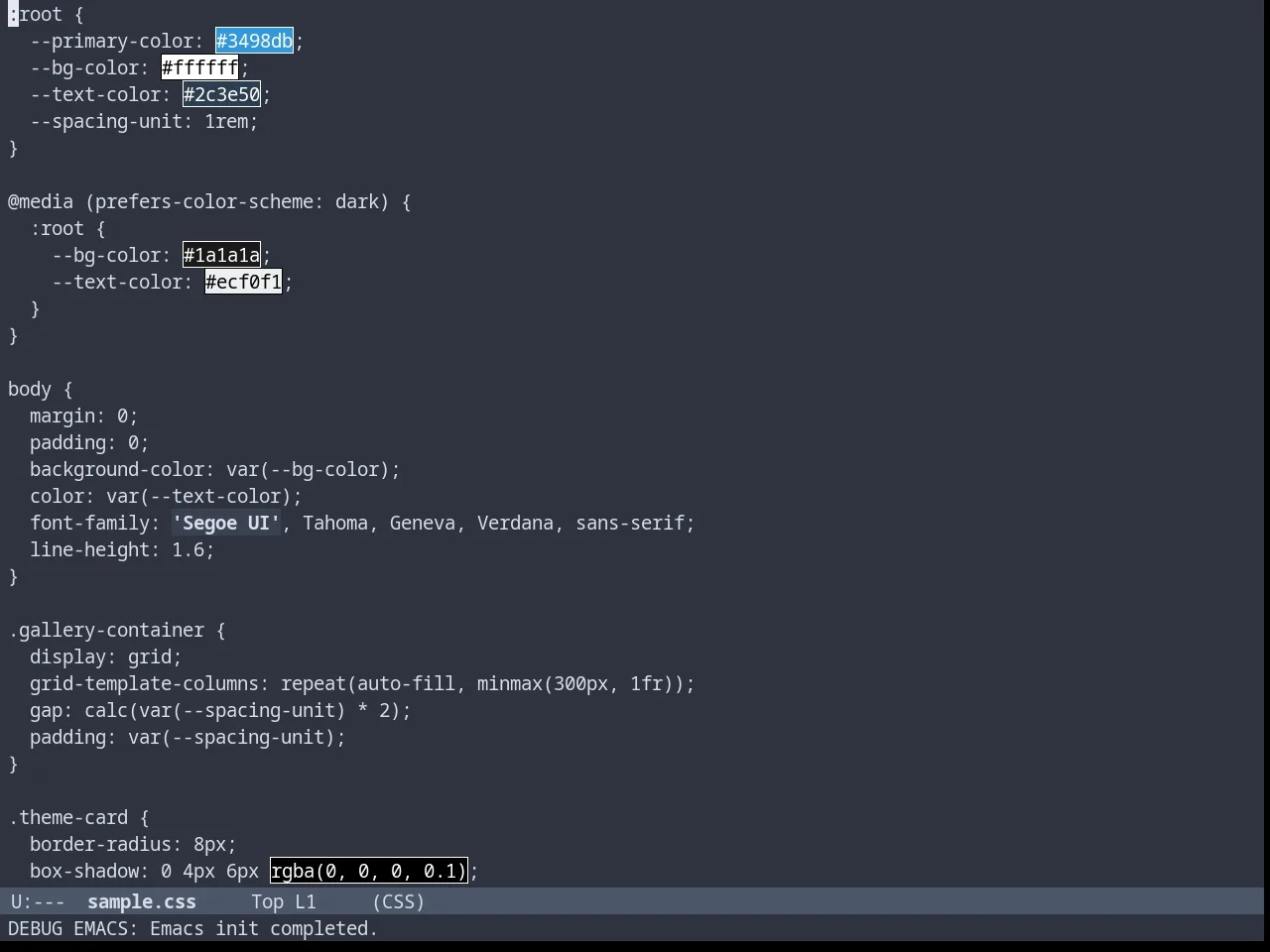1270x952 pixels.
Task: Click the '--primary-color' variable name
Action: 111,41
